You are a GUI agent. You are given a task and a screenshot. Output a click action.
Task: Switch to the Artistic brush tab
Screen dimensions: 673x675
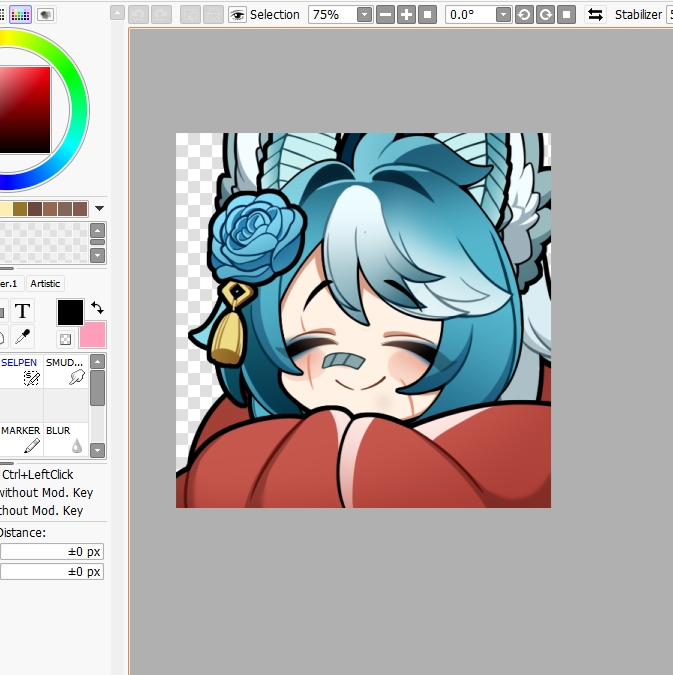pyautogui.click(x=46, y=284)
